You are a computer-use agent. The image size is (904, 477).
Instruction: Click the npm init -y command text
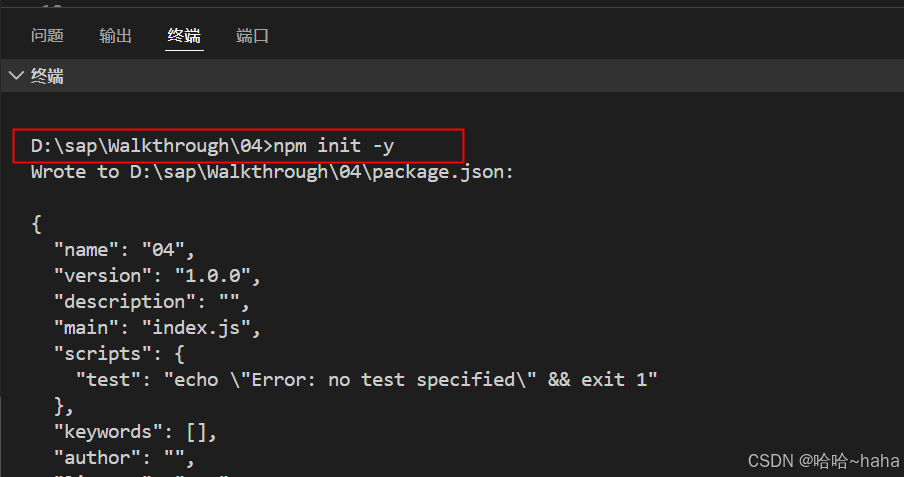click(333, 146)
